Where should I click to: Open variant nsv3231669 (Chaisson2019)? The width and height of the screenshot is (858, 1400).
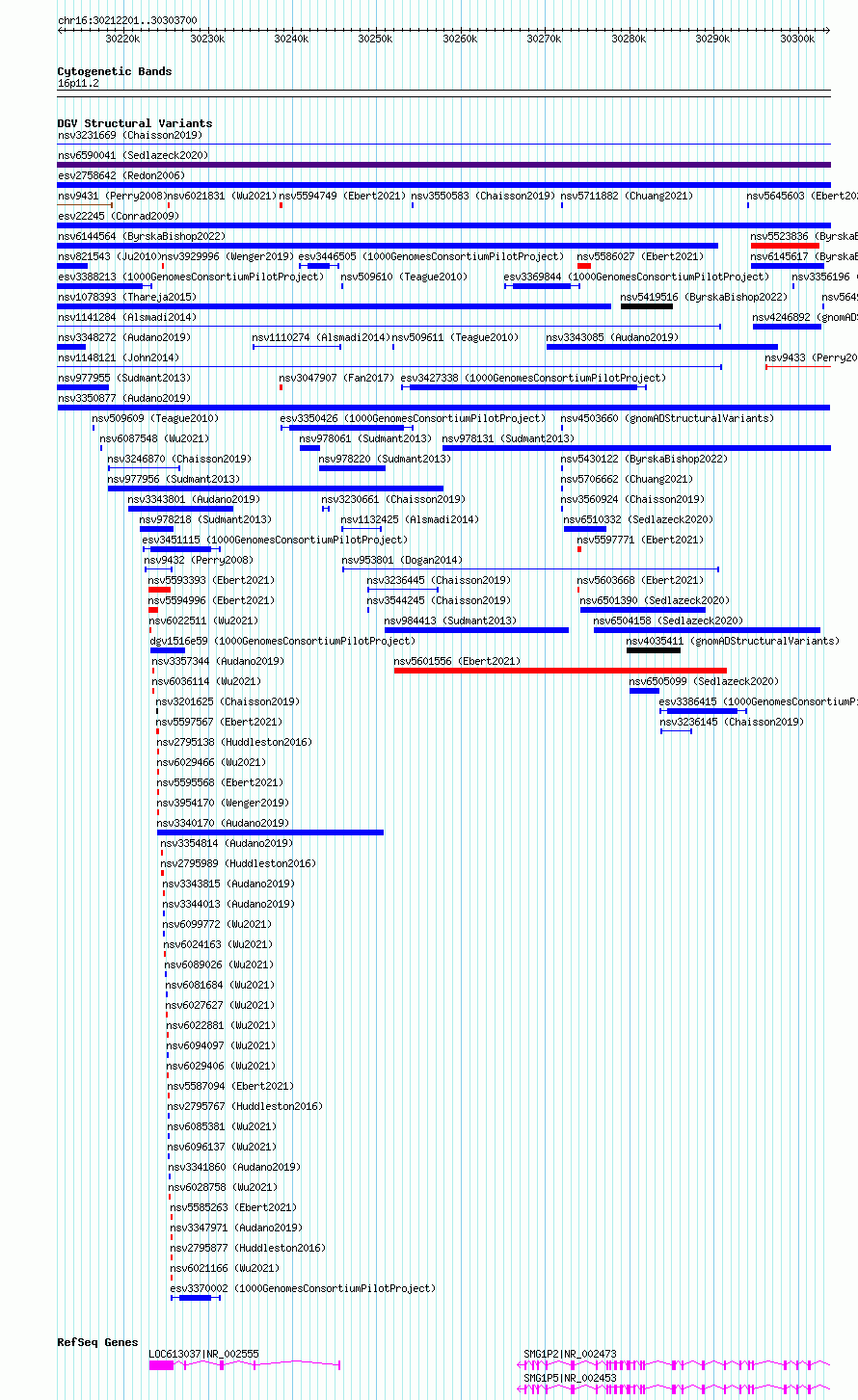130,136
